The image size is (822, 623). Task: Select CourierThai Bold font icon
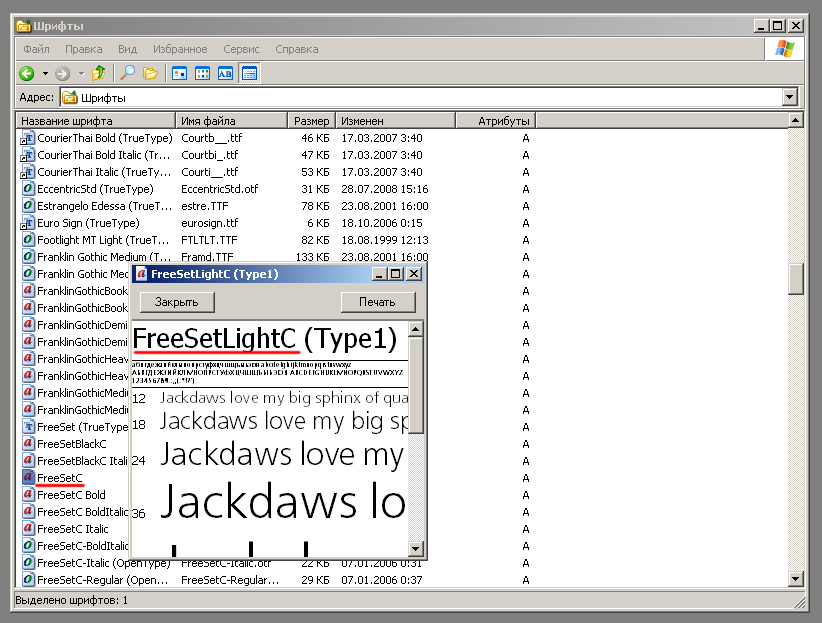coord(27,138)
